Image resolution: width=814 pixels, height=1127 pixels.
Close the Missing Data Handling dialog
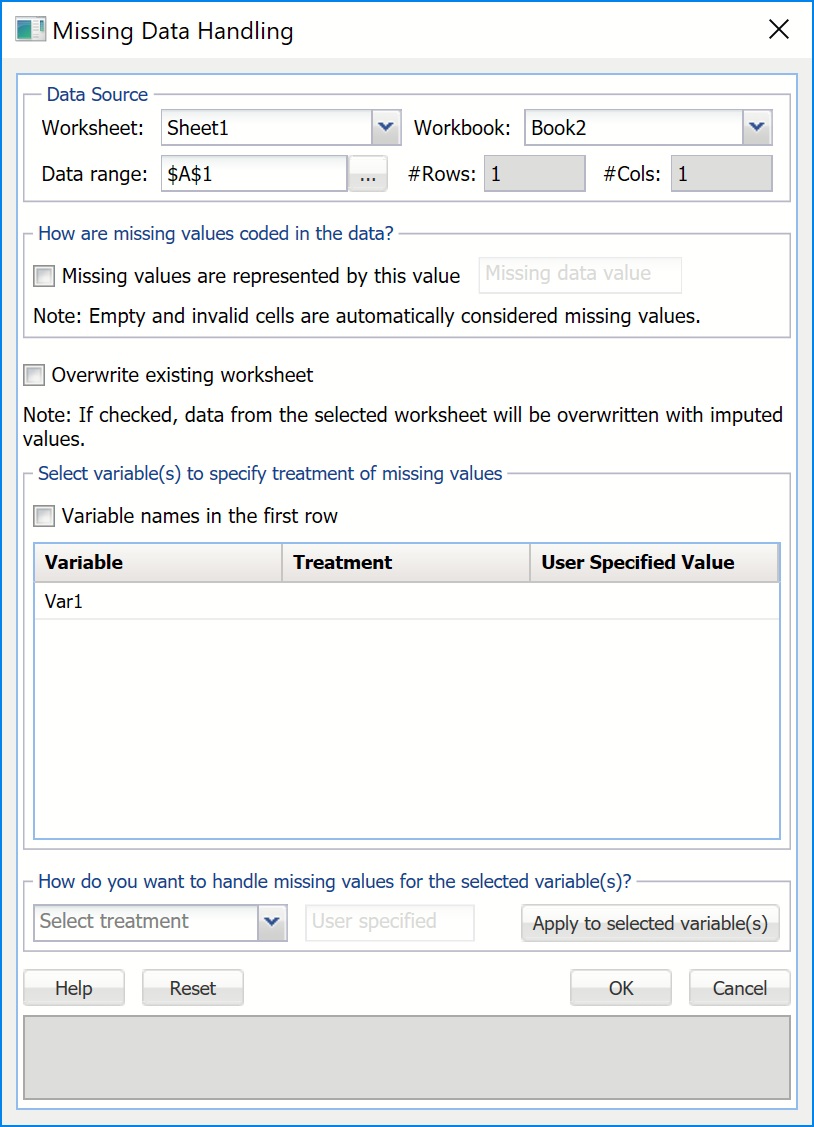pos(778,29)
